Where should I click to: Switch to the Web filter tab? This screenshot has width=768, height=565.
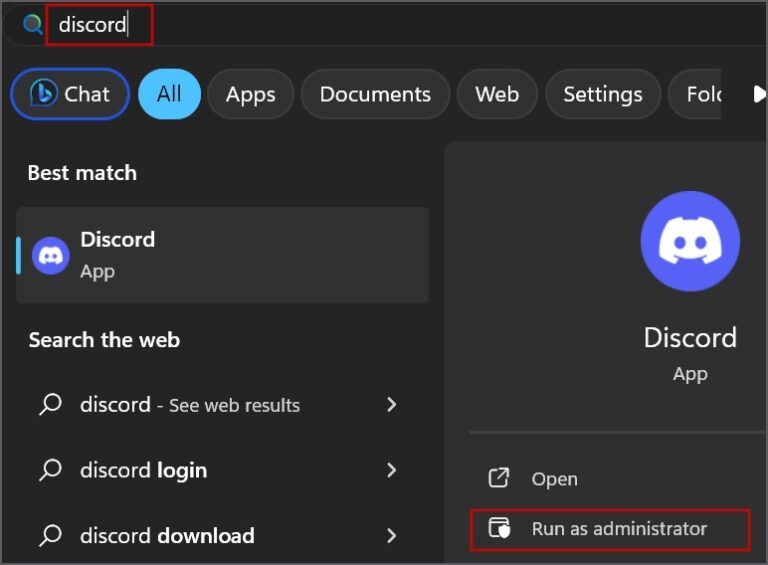(x=497, y=94)
